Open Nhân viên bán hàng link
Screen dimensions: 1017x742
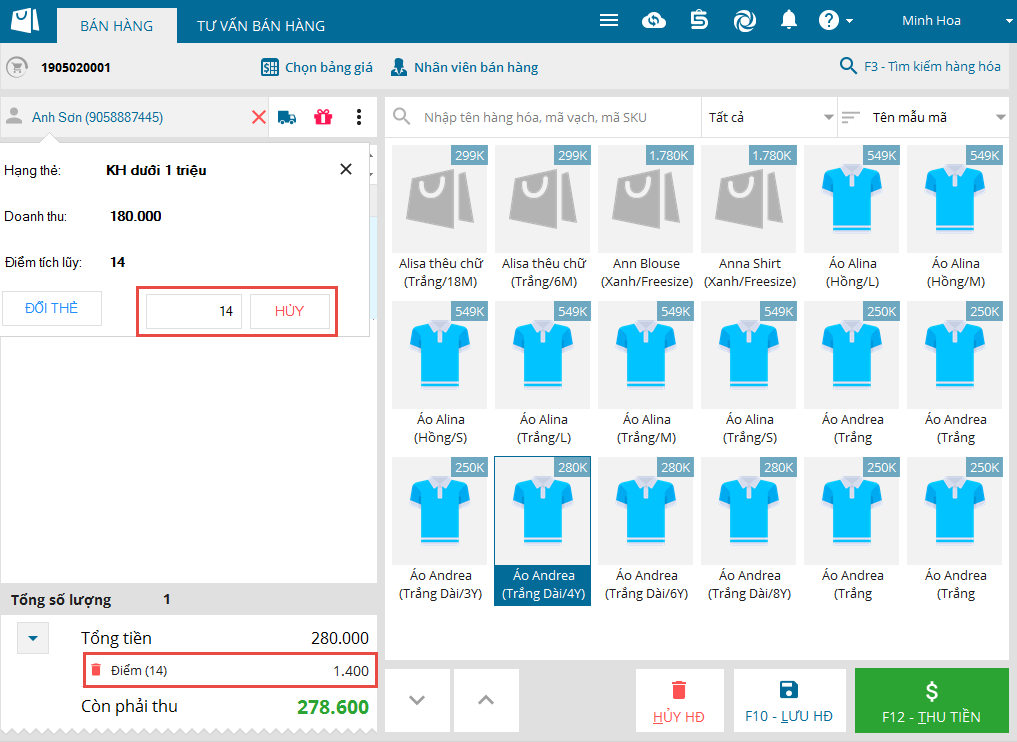point(476,67)
